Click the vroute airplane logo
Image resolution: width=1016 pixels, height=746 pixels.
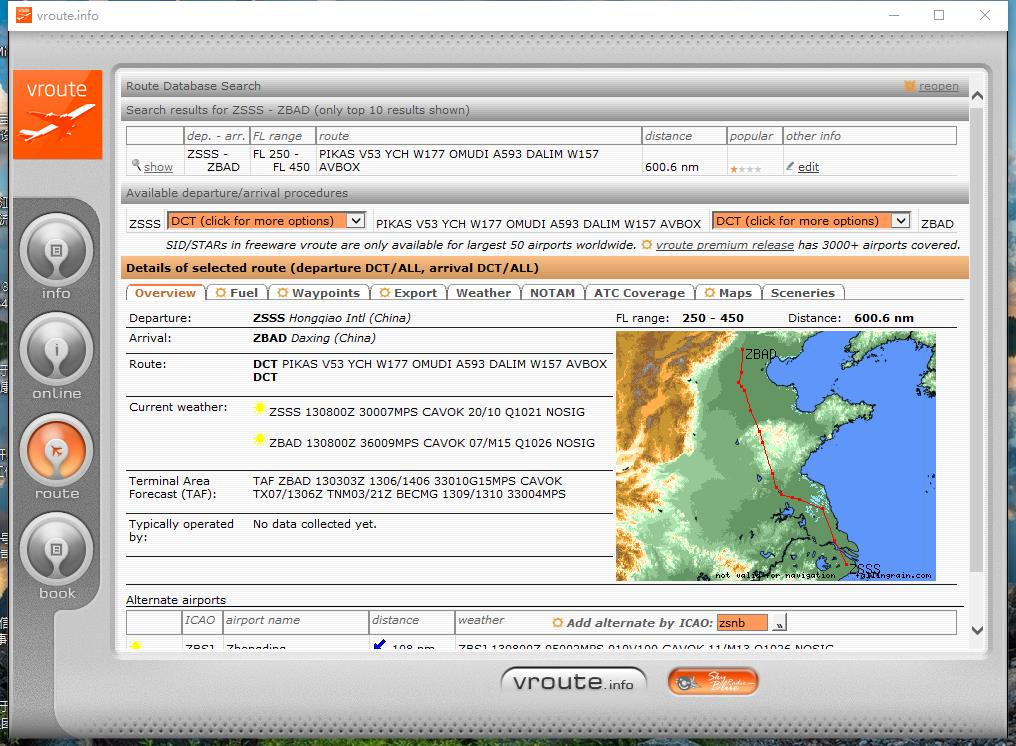tap(57, 114)
